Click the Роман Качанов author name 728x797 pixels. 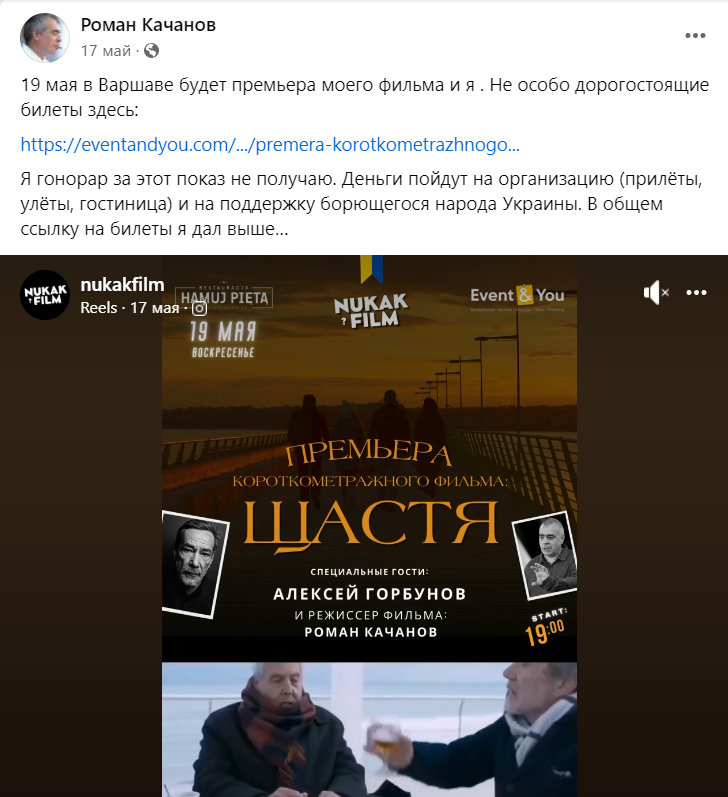click(148, 24)
